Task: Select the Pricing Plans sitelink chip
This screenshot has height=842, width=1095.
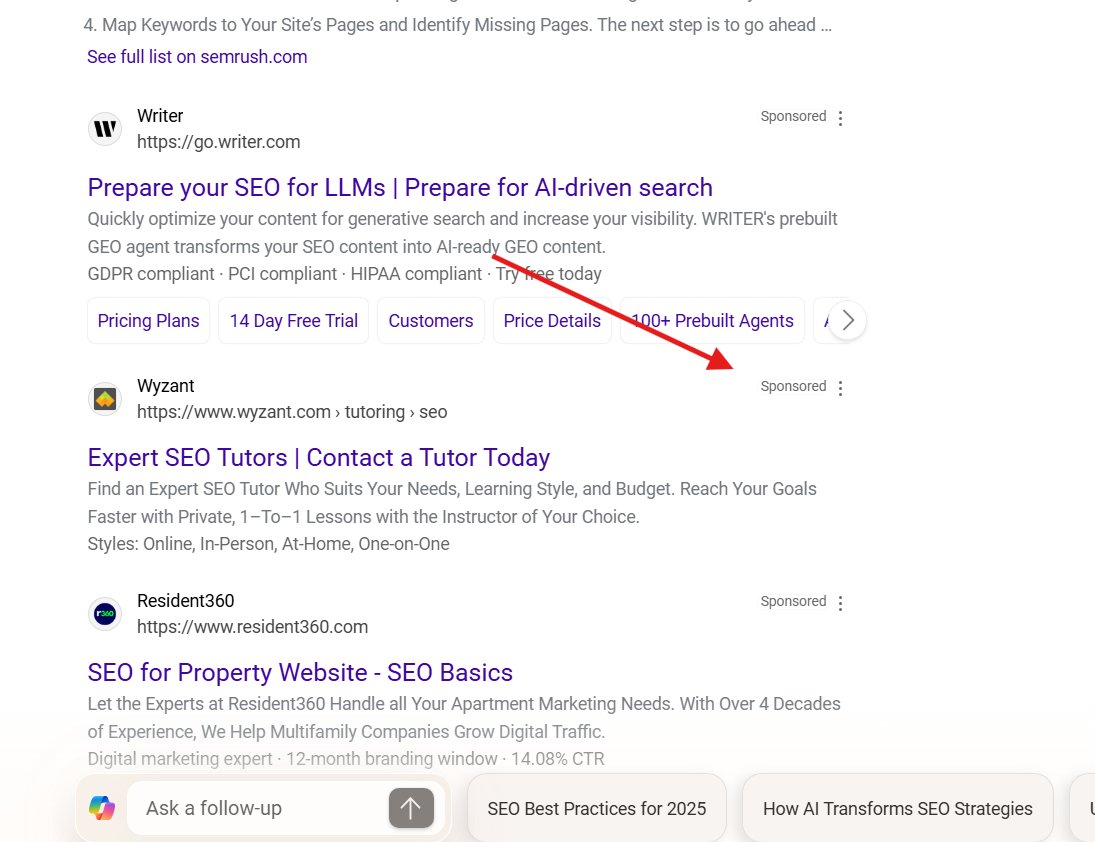Action: (148, 320)
